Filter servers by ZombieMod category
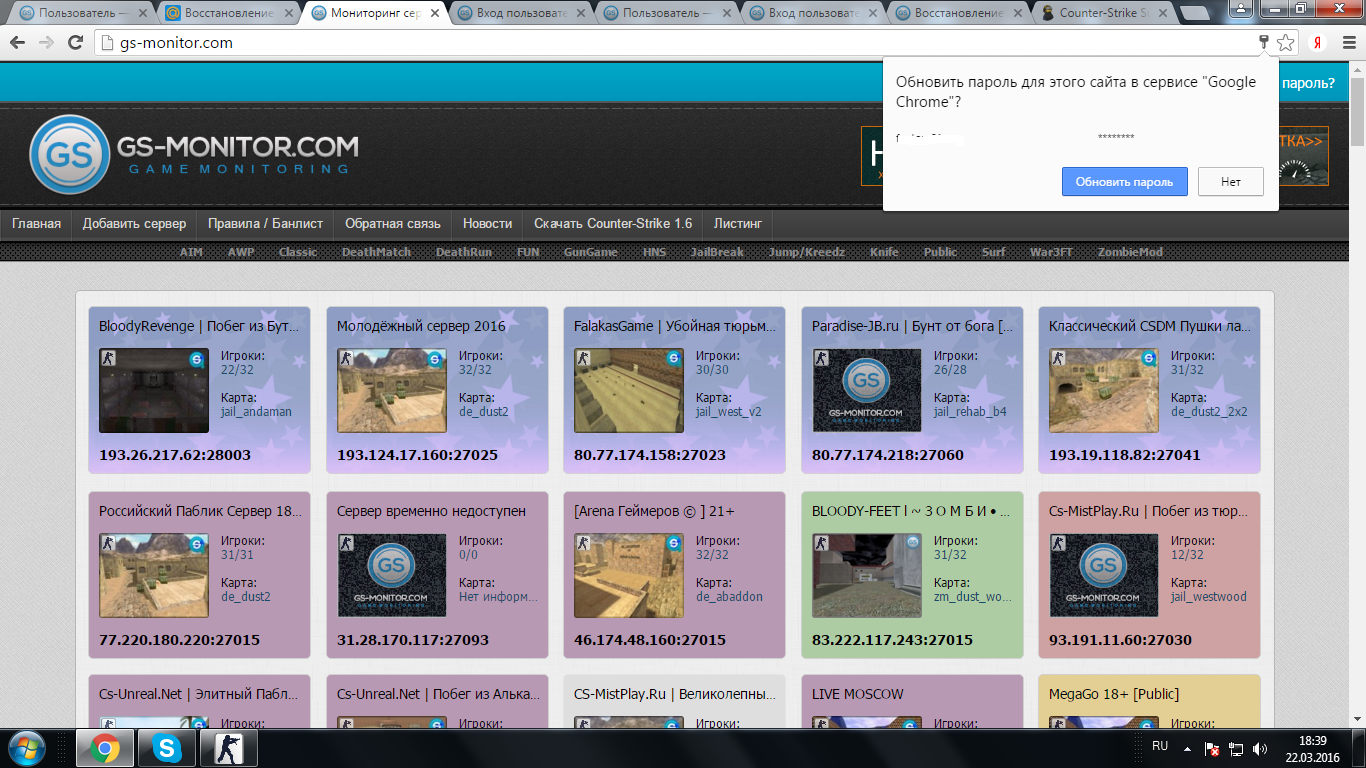1366x768 pixels. (x=1130, y=252)
